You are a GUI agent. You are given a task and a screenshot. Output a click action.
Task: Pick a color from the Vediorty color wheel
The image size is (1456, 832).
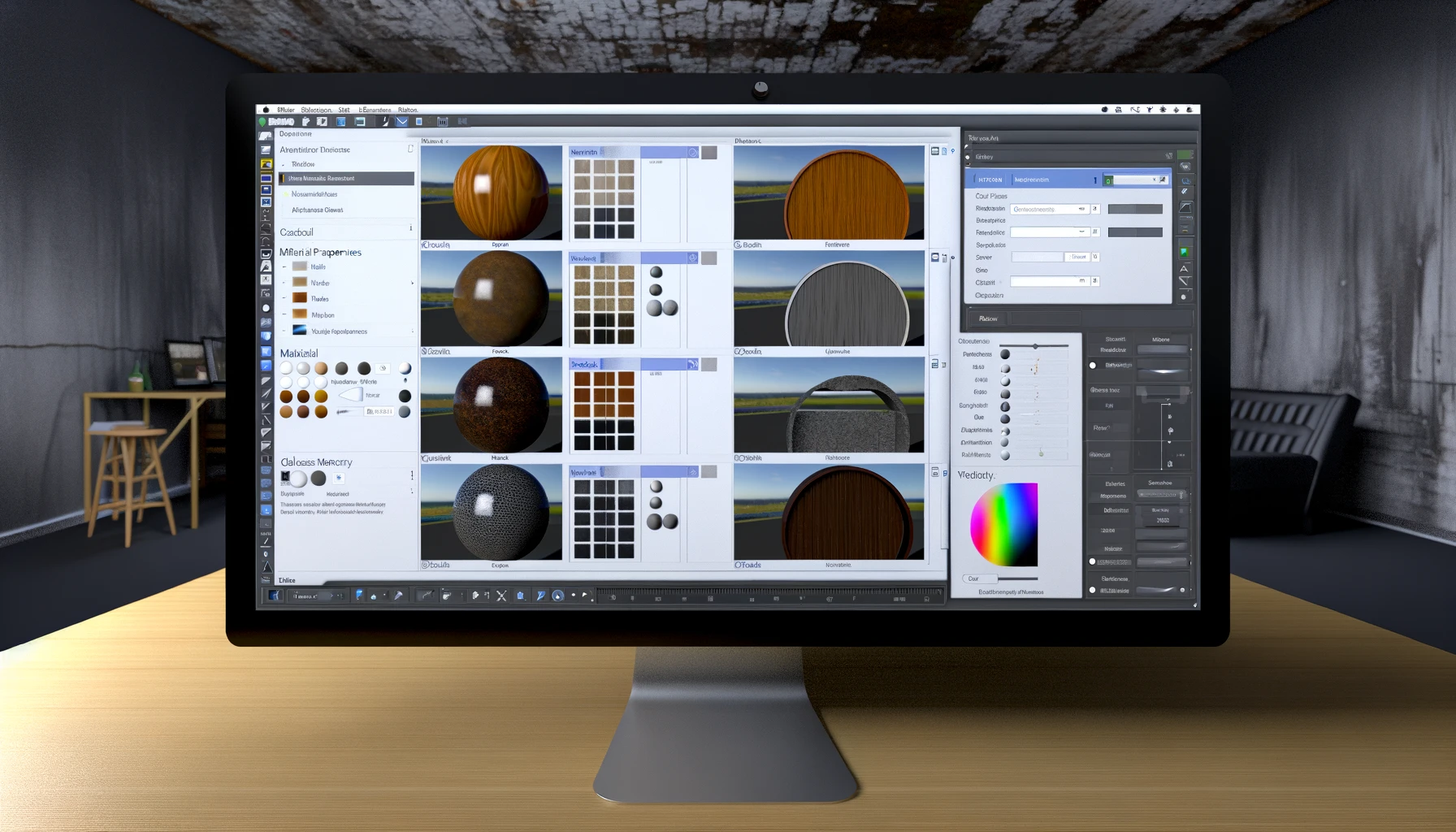pos(1003,524)
